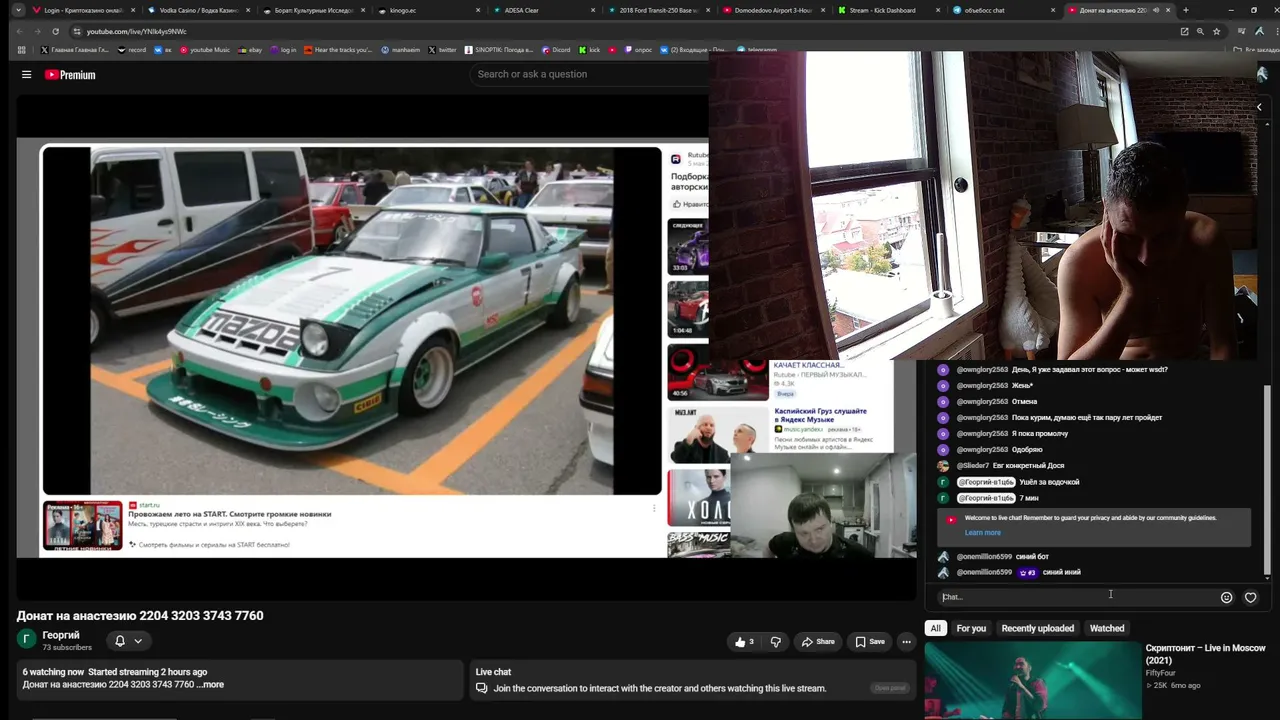Click @onemillion6599 on the синий бот message
This screenshot has height=720, width=1280.
pyautogui.click(x=984, y=556)
